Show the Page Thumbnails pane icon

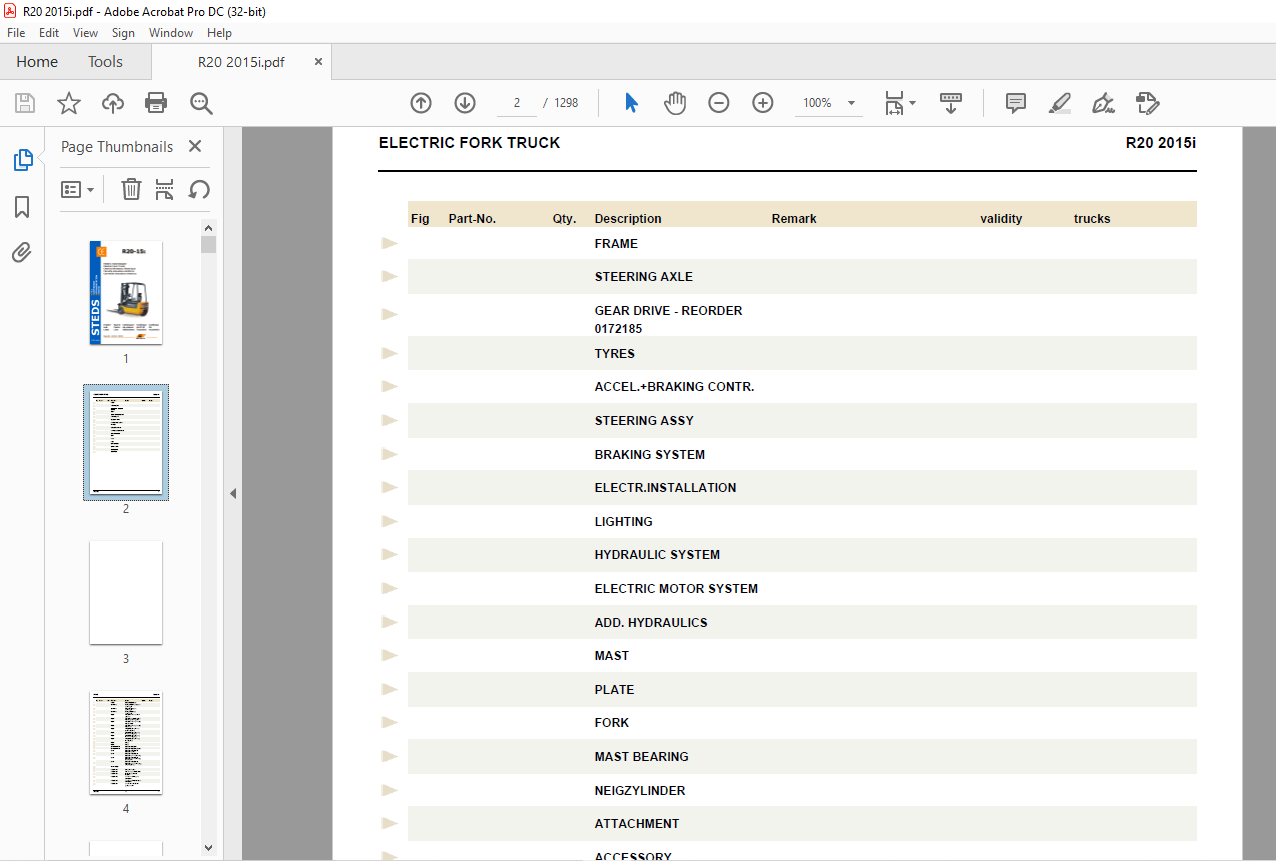click(x=22, y=159)
